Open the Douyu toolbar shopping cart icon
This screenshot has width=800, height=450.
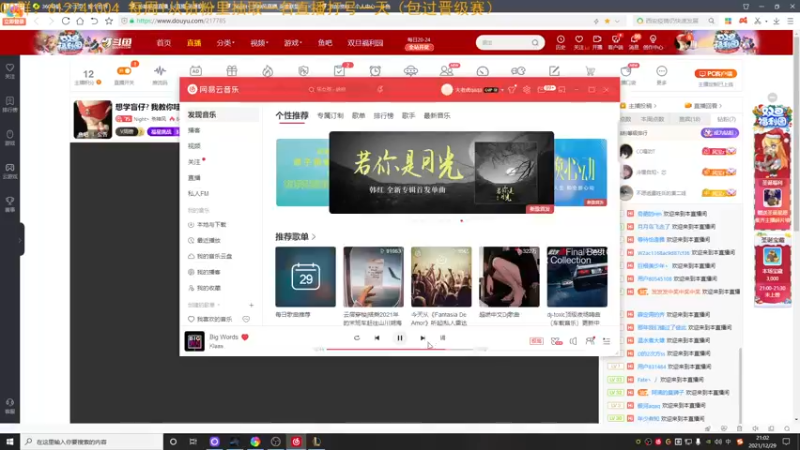point(590,71)
